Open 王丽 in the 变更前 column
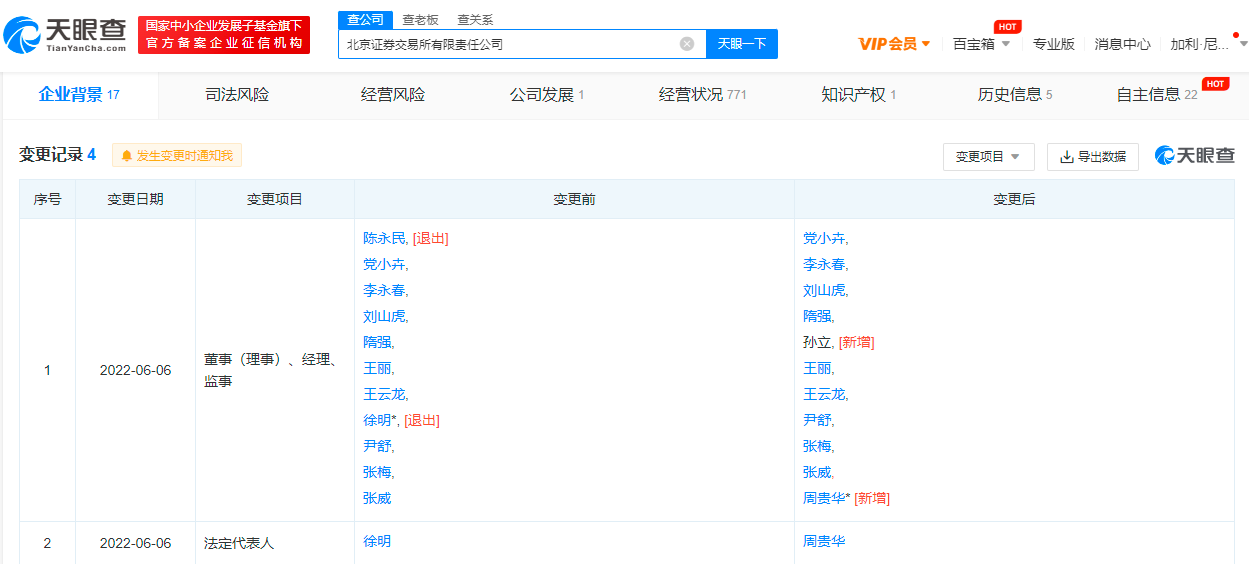1249x564 pixels. (377, 368)
